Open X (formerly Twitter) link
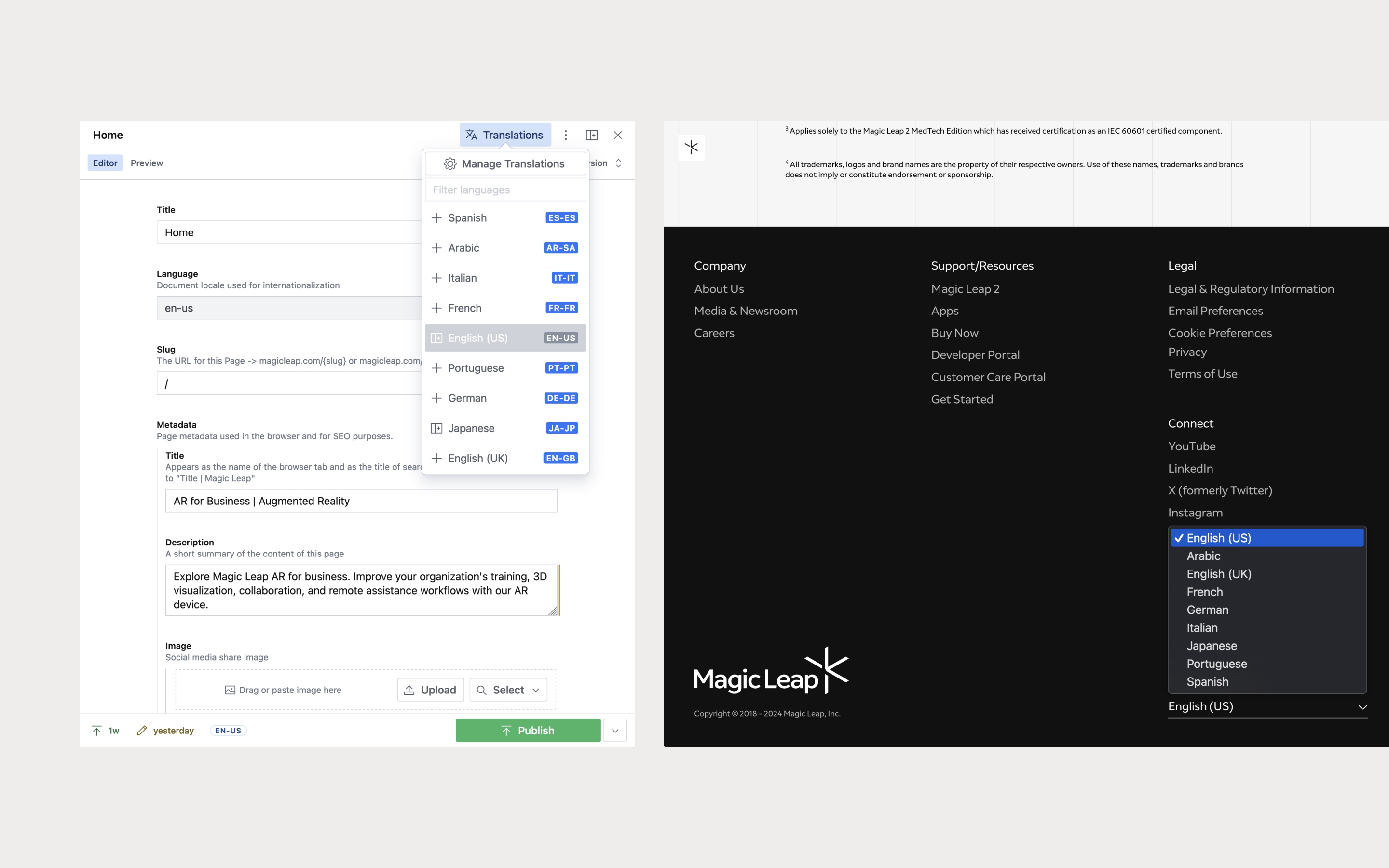Screen dimensions: 1389x868 pyautogui.click(x=1220, y=490)
